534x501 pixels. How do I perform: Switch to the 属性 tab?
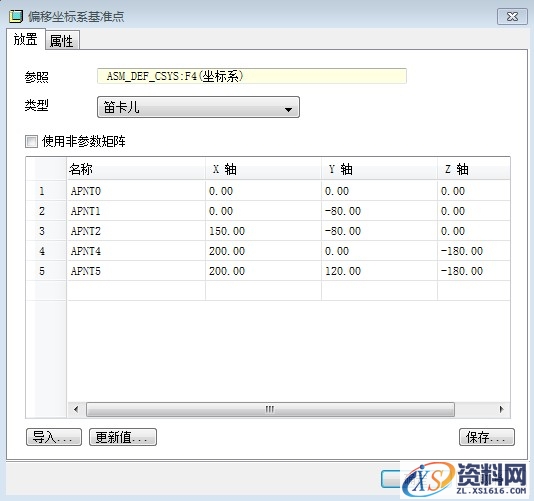pos(62,41)
